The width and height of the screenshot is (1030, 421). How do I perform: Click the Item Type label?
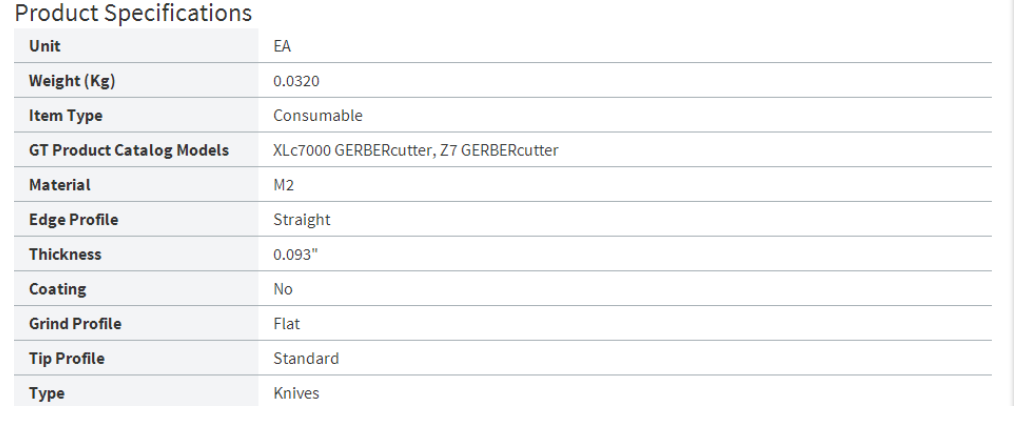tap(66, 116)
